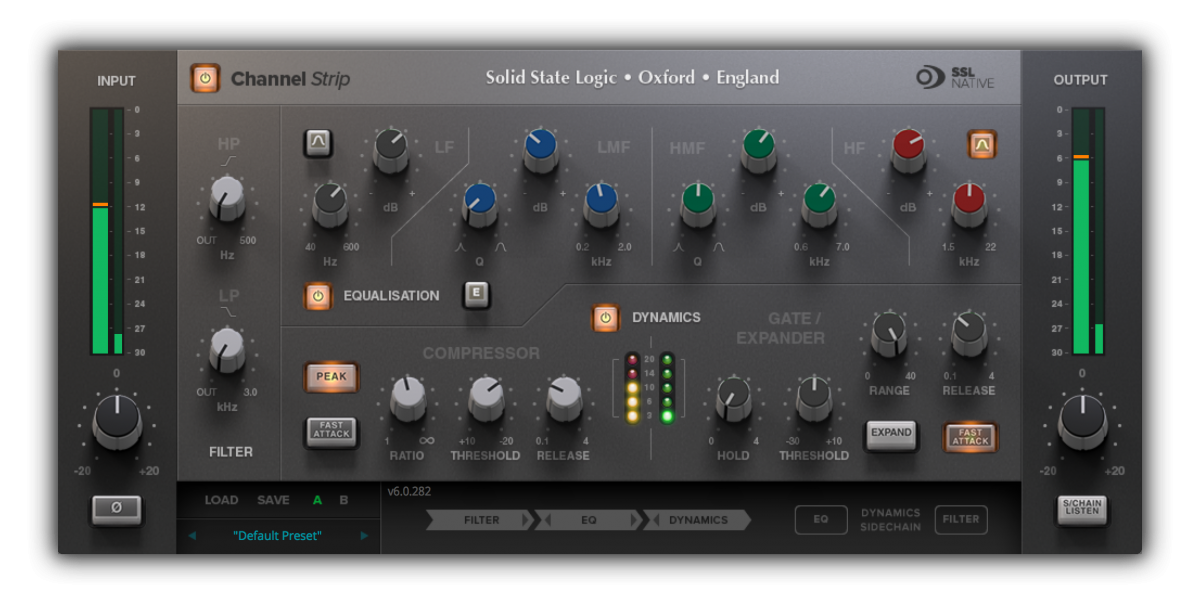
Task: Click the HF frequency kHz knob
Action: click(969, 205)
